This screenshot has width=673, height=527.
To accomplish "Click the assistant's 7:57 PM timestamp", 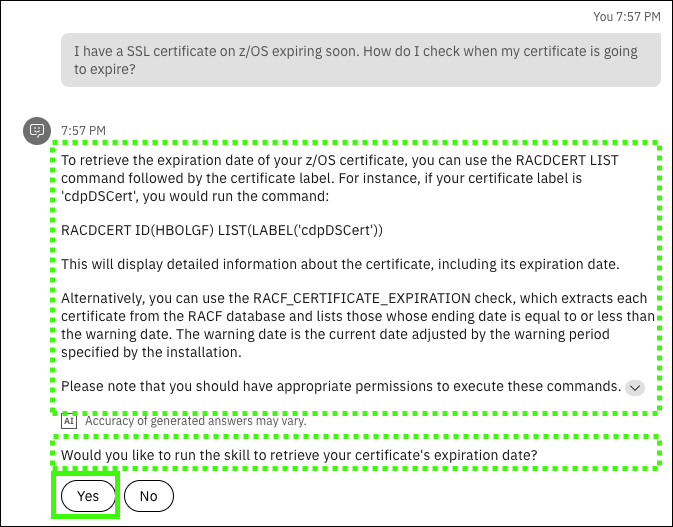I will 83,130.
